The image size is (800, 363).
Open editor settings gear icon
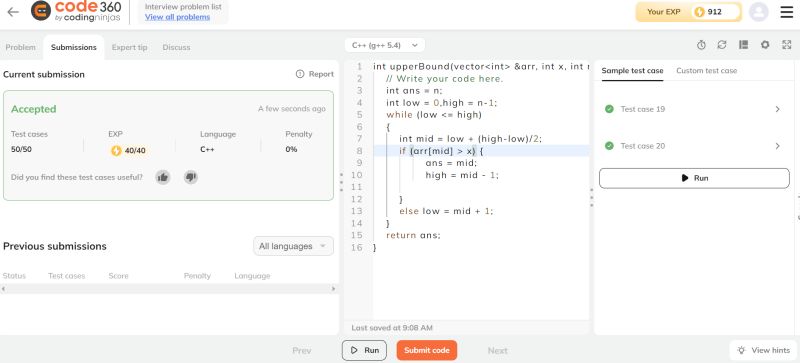pos(765,45)
